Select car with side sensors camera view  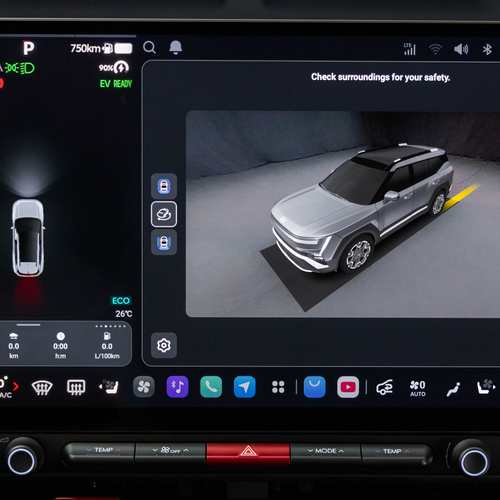click(x=164, y=242)
